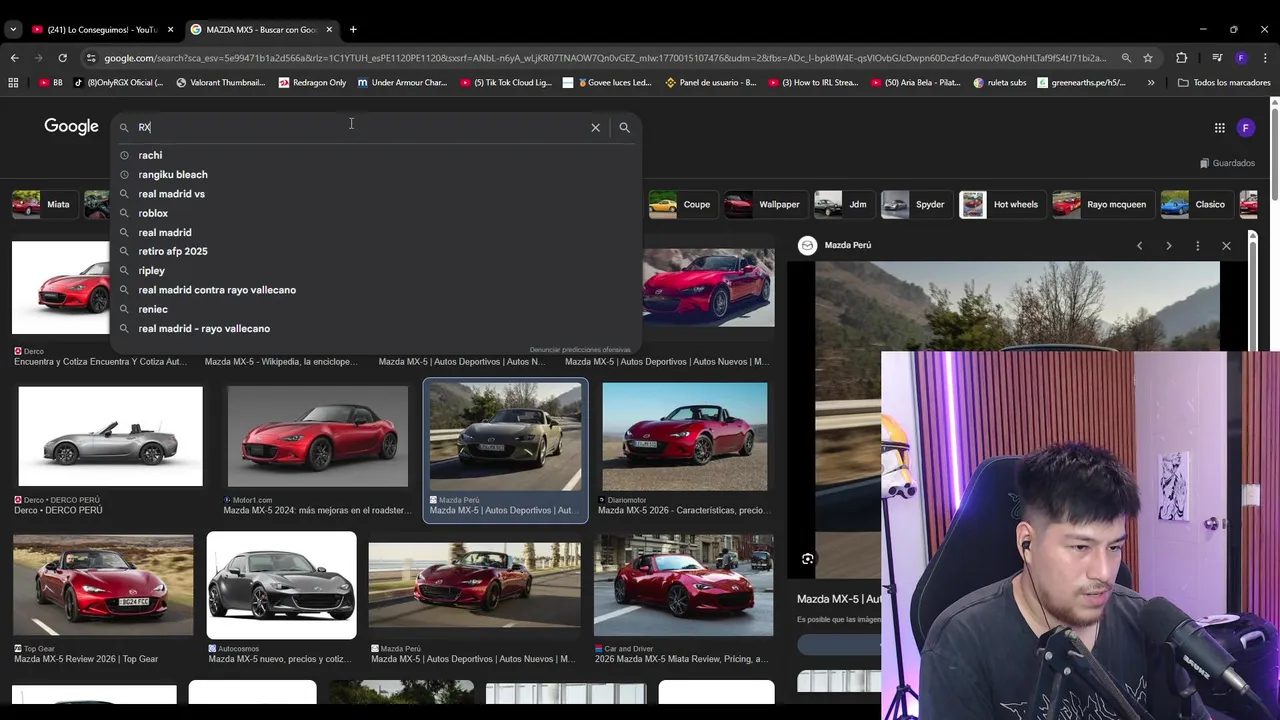The width and height of the screenshot is (1280, 720).
Task: Open ruleta subs bookmark
Action: point(999,82)
